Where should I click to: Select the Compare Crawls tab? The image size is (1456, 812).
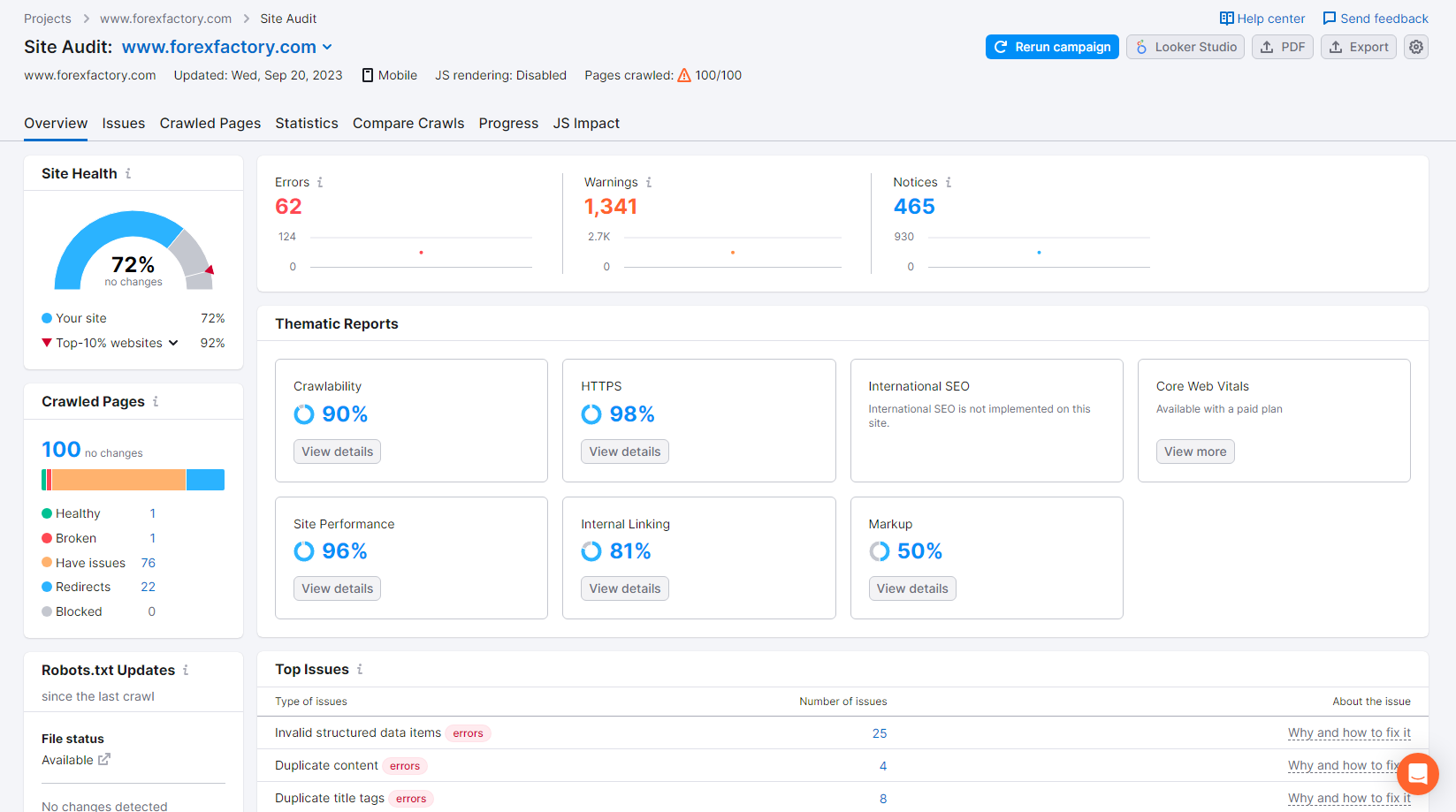tap(408, 124)
